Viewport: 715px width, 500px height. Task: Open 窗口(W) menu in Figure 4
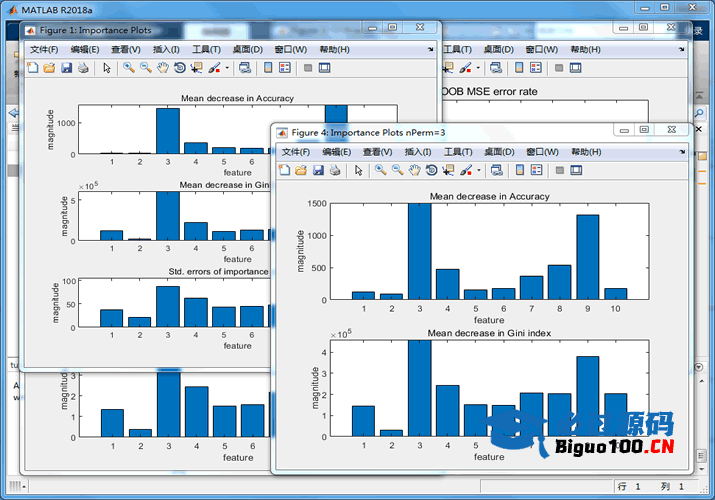tap(542, 152)
